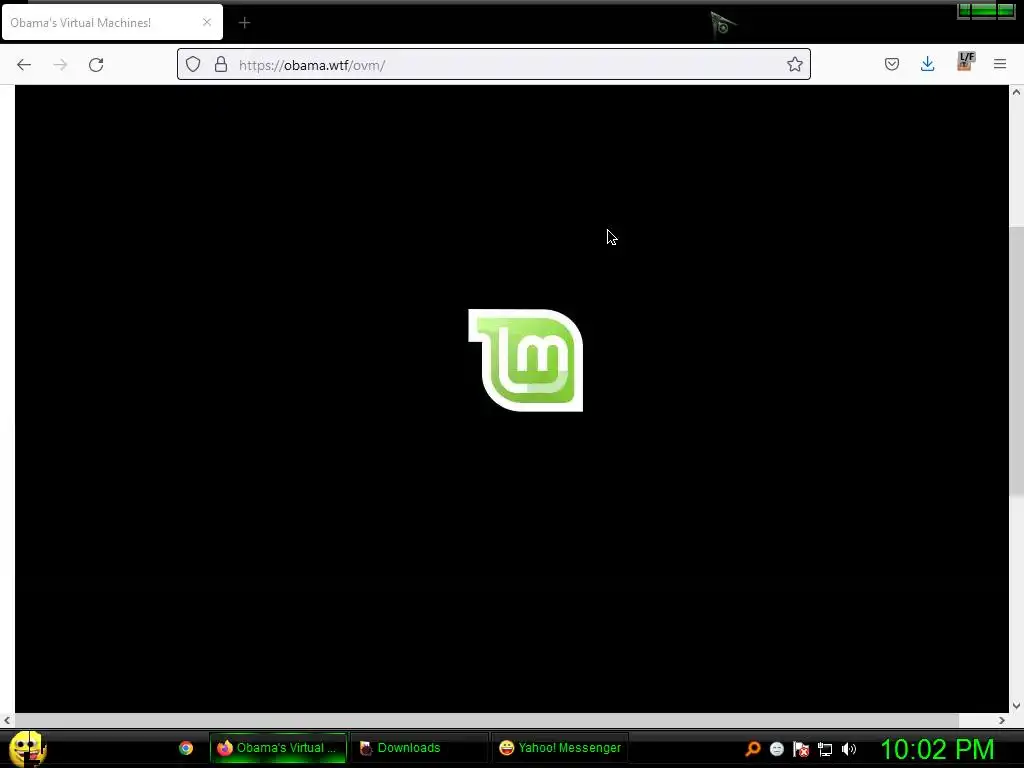Launch Chrome from the taskbar
The width and height of the screenshot is (1024, 768).
coord(186,748)
